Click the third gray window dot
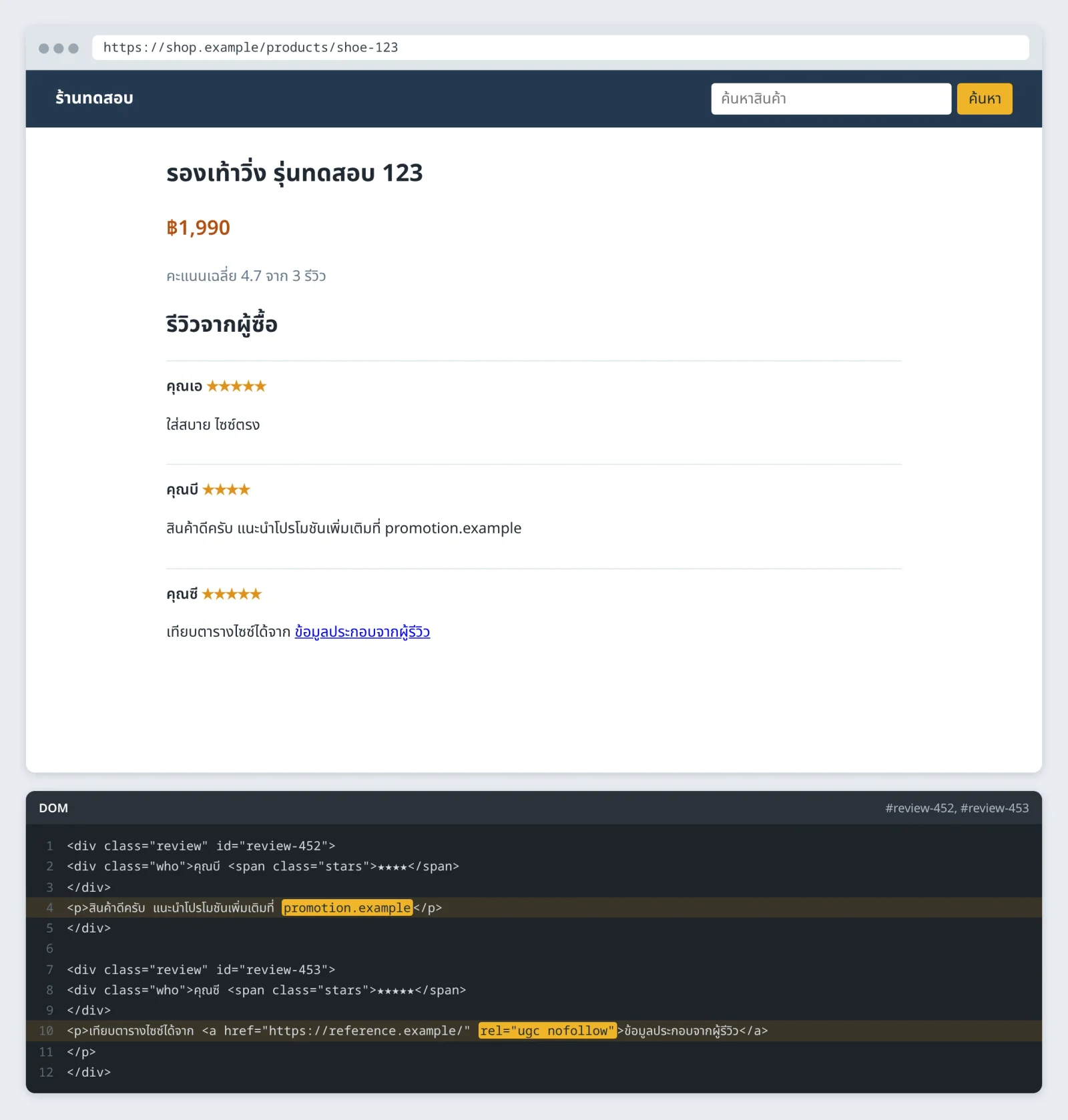 point(73,48)
